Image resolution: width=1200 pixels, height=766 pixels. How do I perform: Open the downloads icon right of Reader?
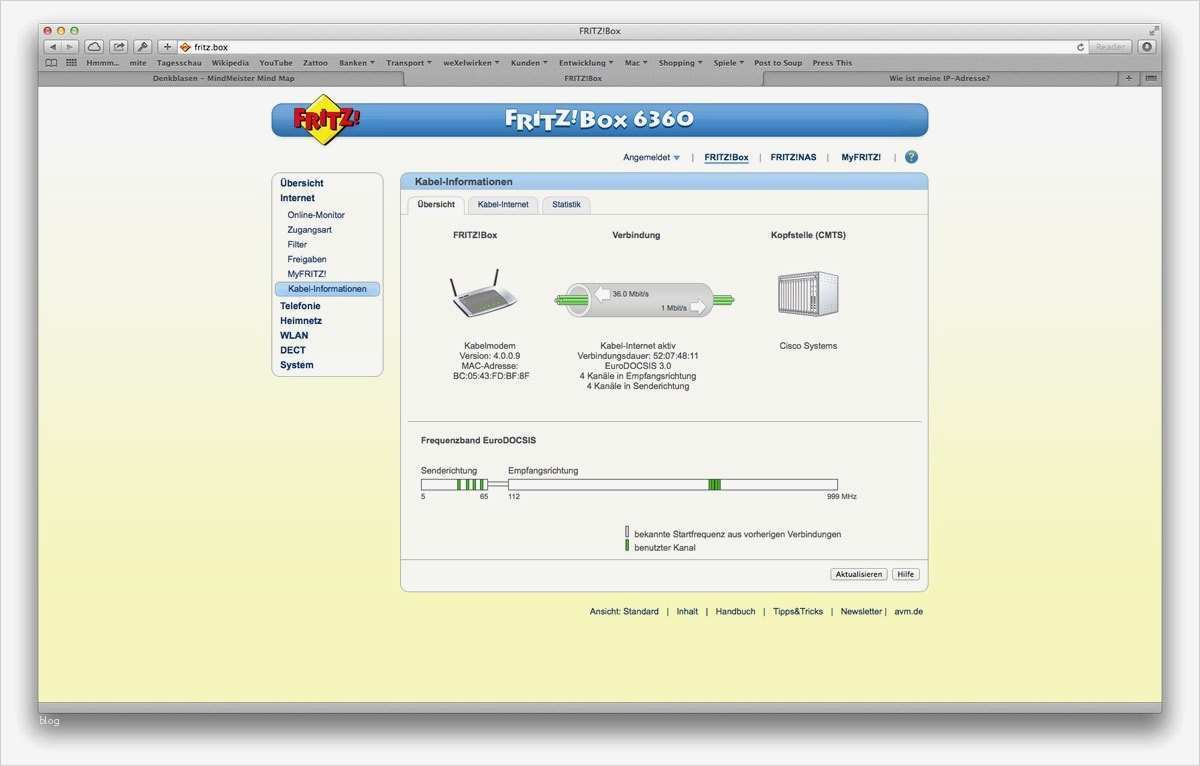[x=1146, y=47]
